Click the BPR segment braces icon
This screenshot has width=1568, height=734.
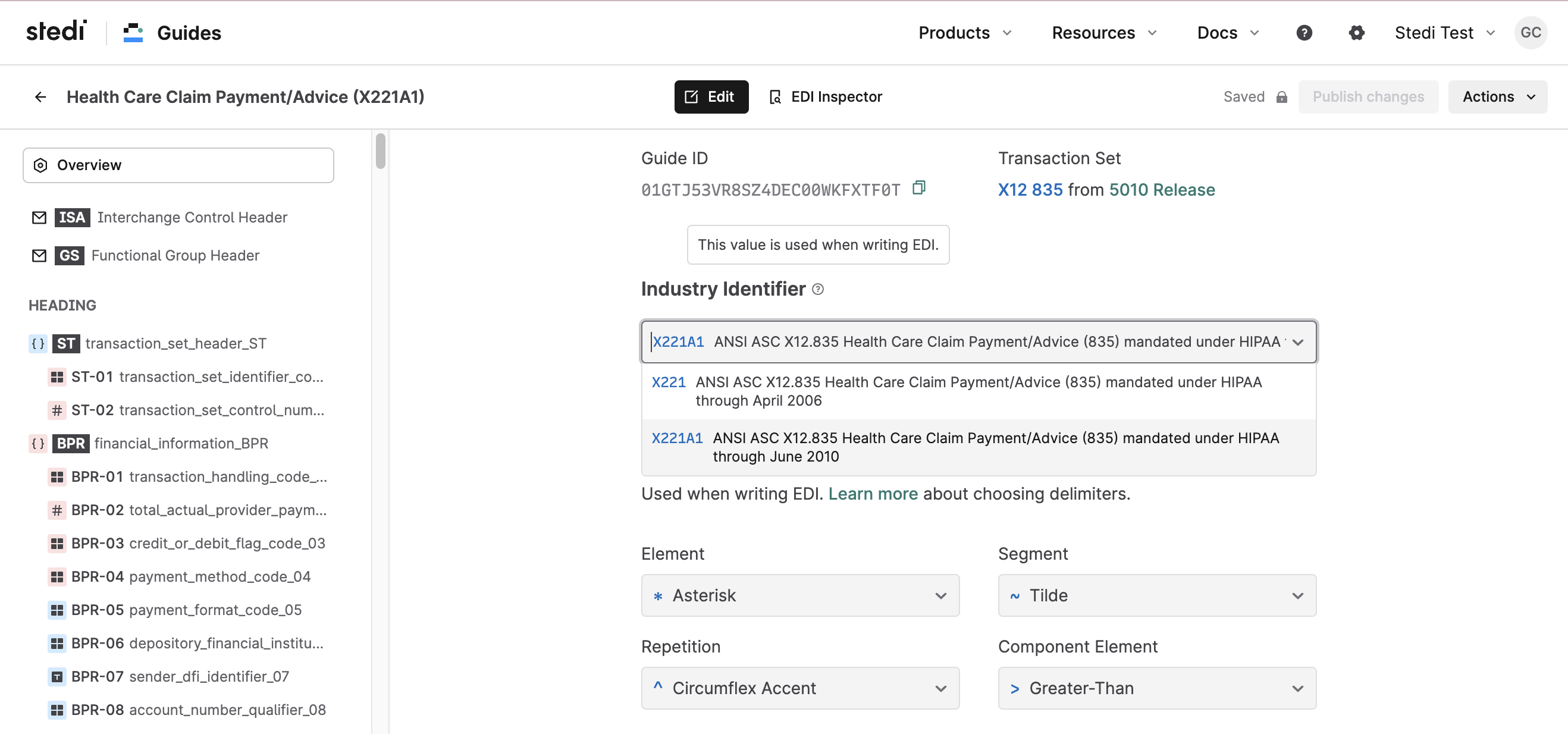point(37,444)
